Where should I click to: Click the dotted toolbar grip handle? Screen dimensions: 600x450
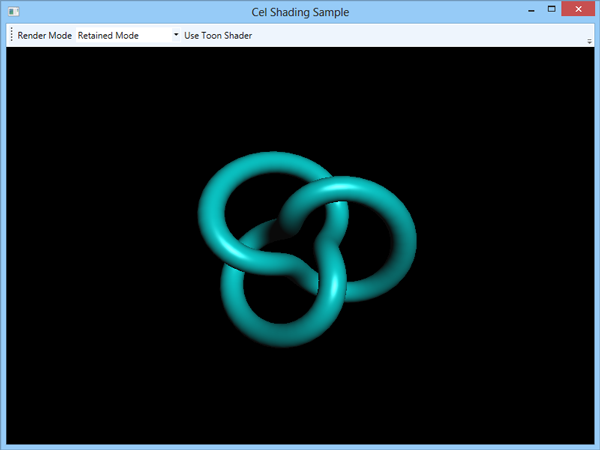(11, 35)
